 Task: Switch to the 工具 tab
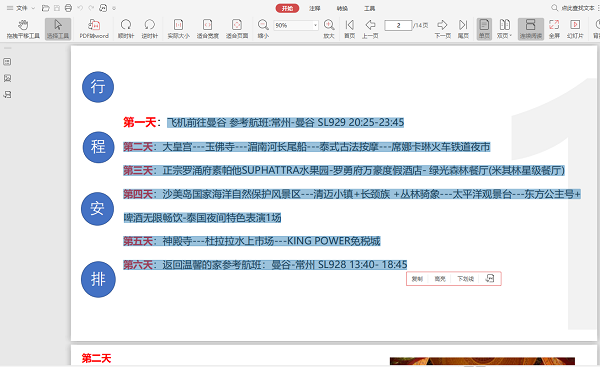pos(369,8)
